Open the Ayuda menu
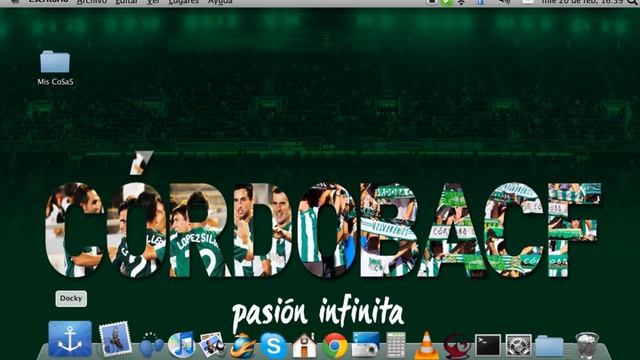The height and width of the screenshot is (360, 640). 220,2
